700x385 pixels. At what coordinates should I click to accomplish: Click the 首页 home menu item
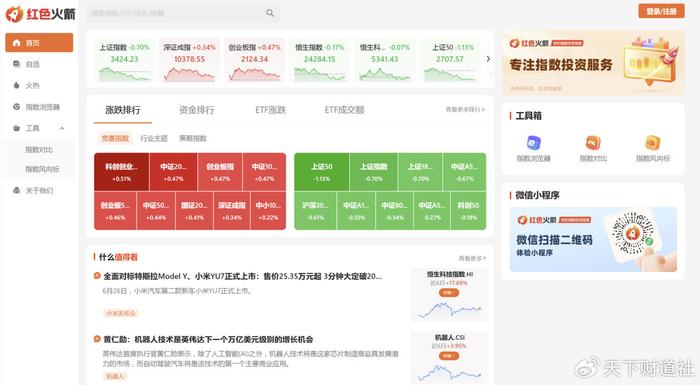[39, 43]
